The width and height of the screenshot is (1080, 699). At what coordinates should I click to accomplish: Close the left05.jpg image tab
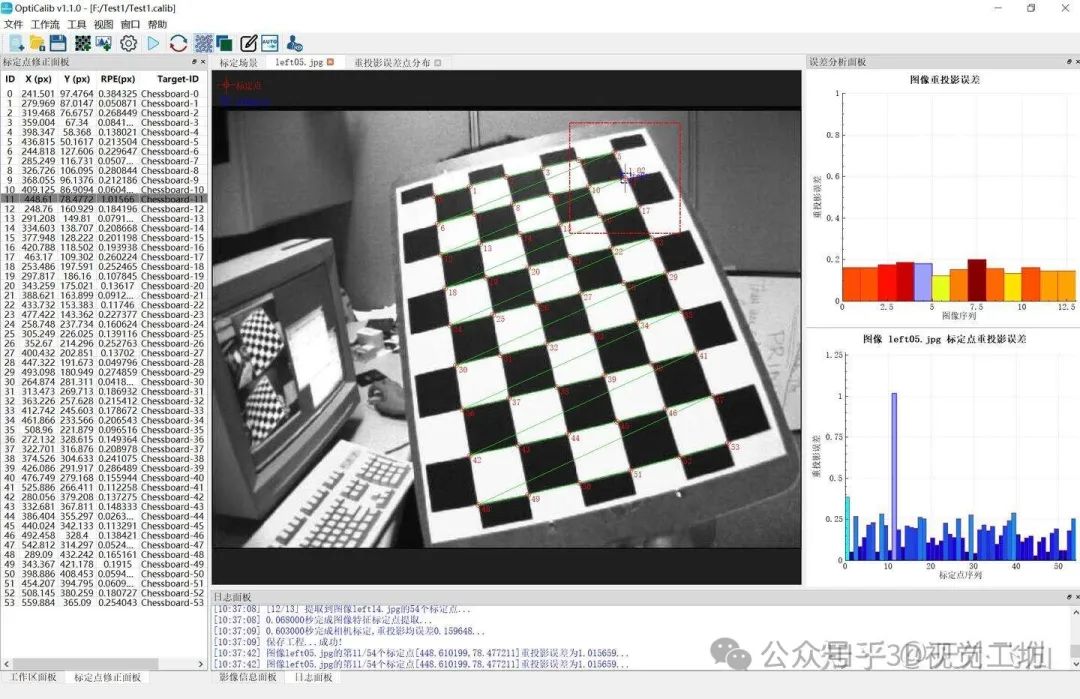point(330,61)
